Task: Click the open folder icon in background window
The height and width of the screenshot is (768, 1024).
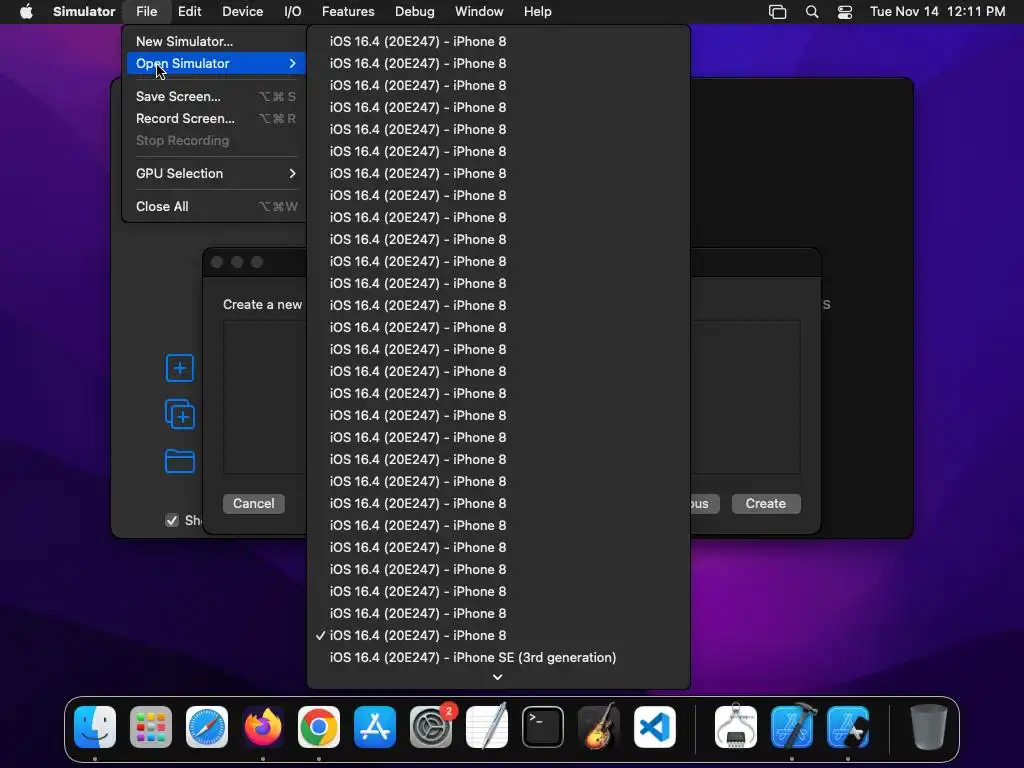Action: pos(180,461)
